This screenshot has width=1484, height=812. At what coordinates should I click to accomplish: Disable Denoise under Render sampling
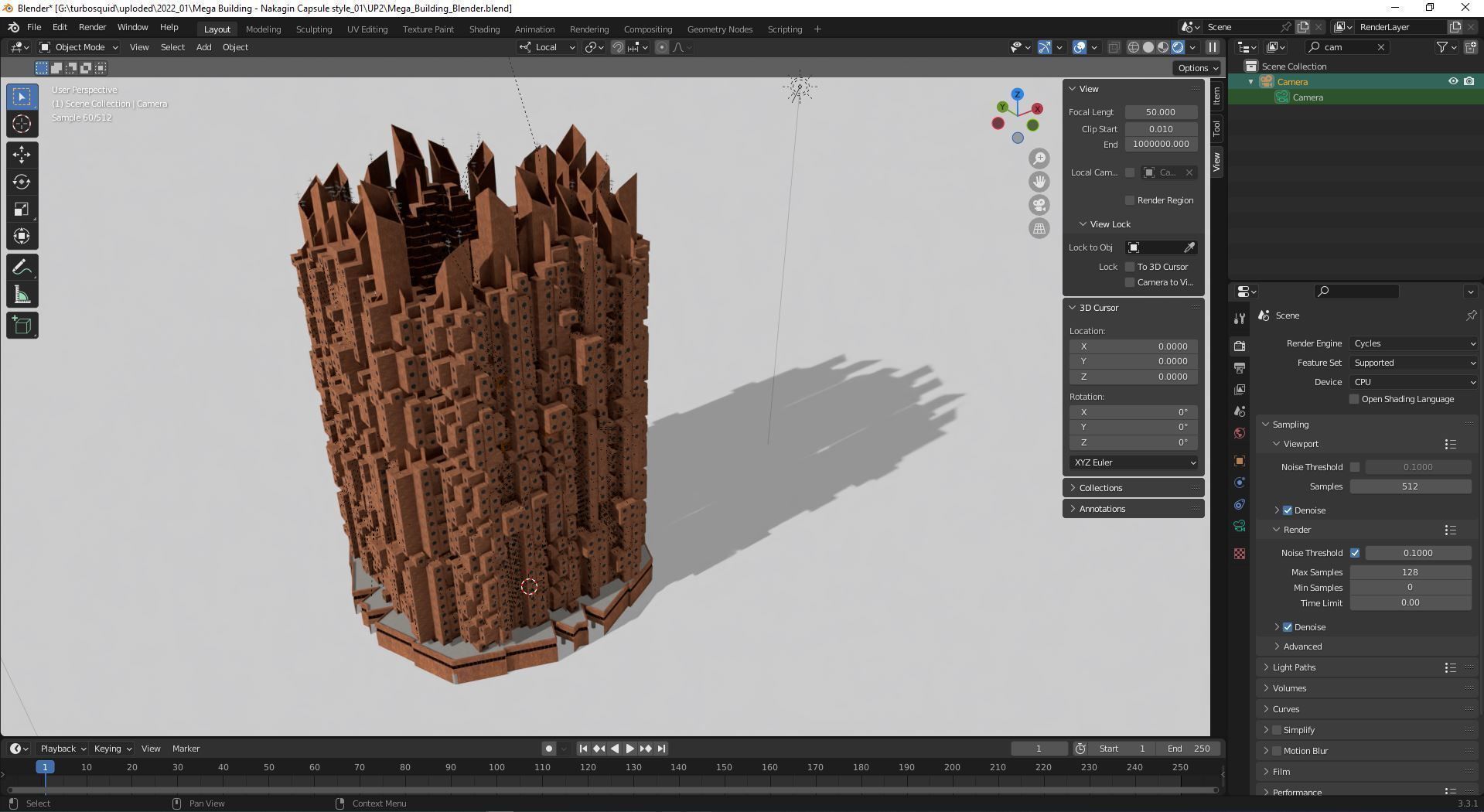[1288, 627]
